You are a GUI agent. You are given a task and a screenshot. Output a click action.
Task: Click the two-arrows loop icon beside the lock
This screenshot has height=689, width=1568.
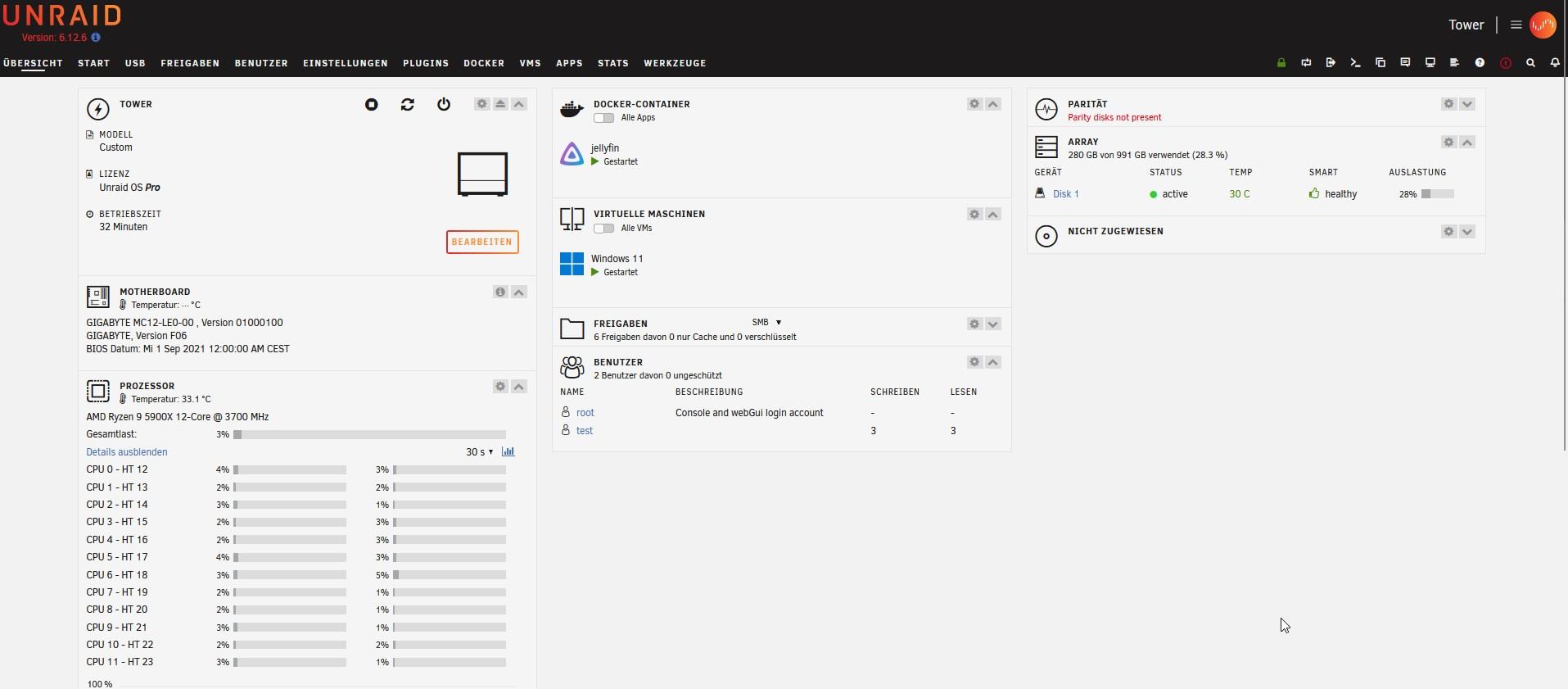pos(1306,63)
